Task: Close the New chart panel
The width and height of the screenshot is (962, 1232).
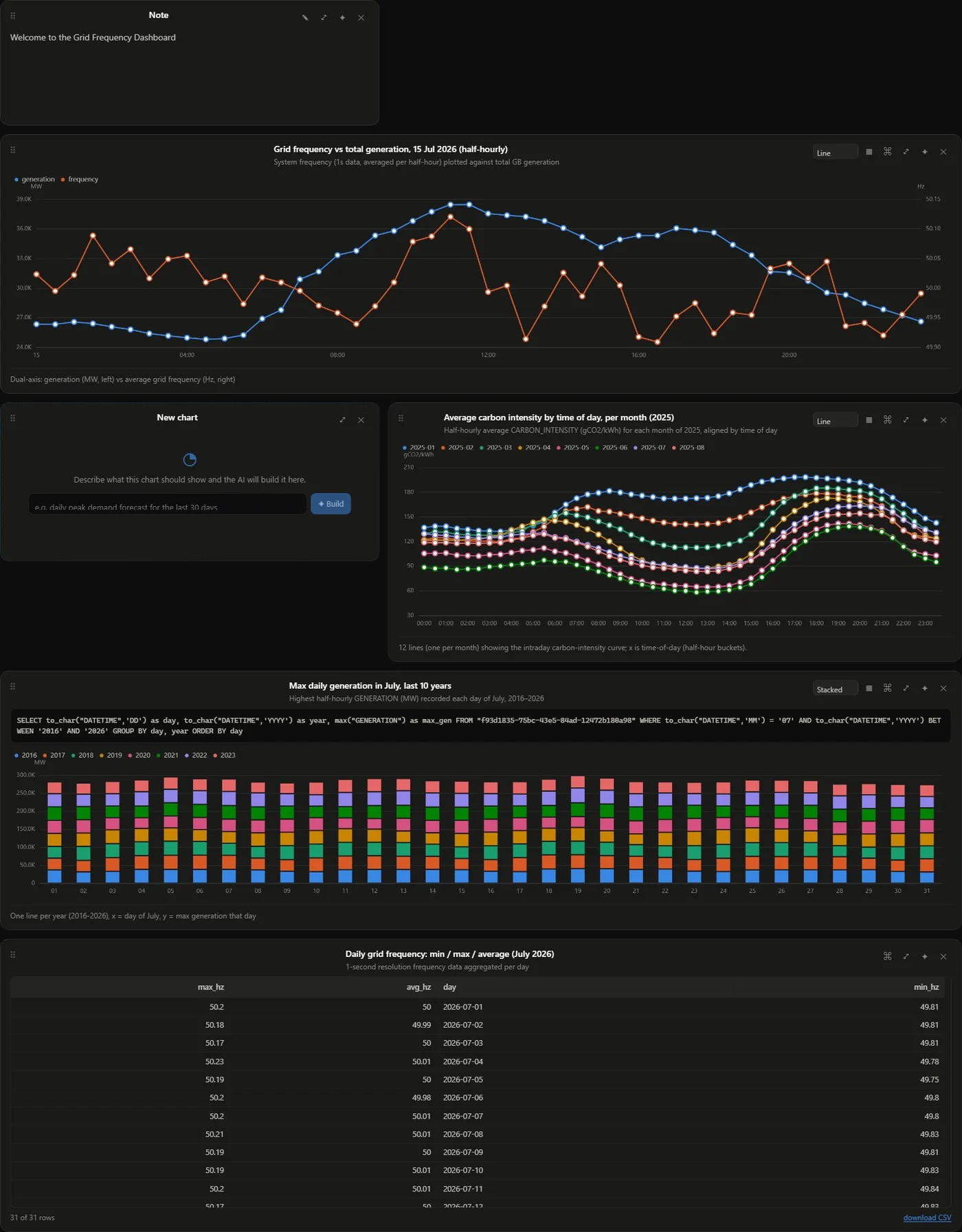Action: tap(361, 420)
